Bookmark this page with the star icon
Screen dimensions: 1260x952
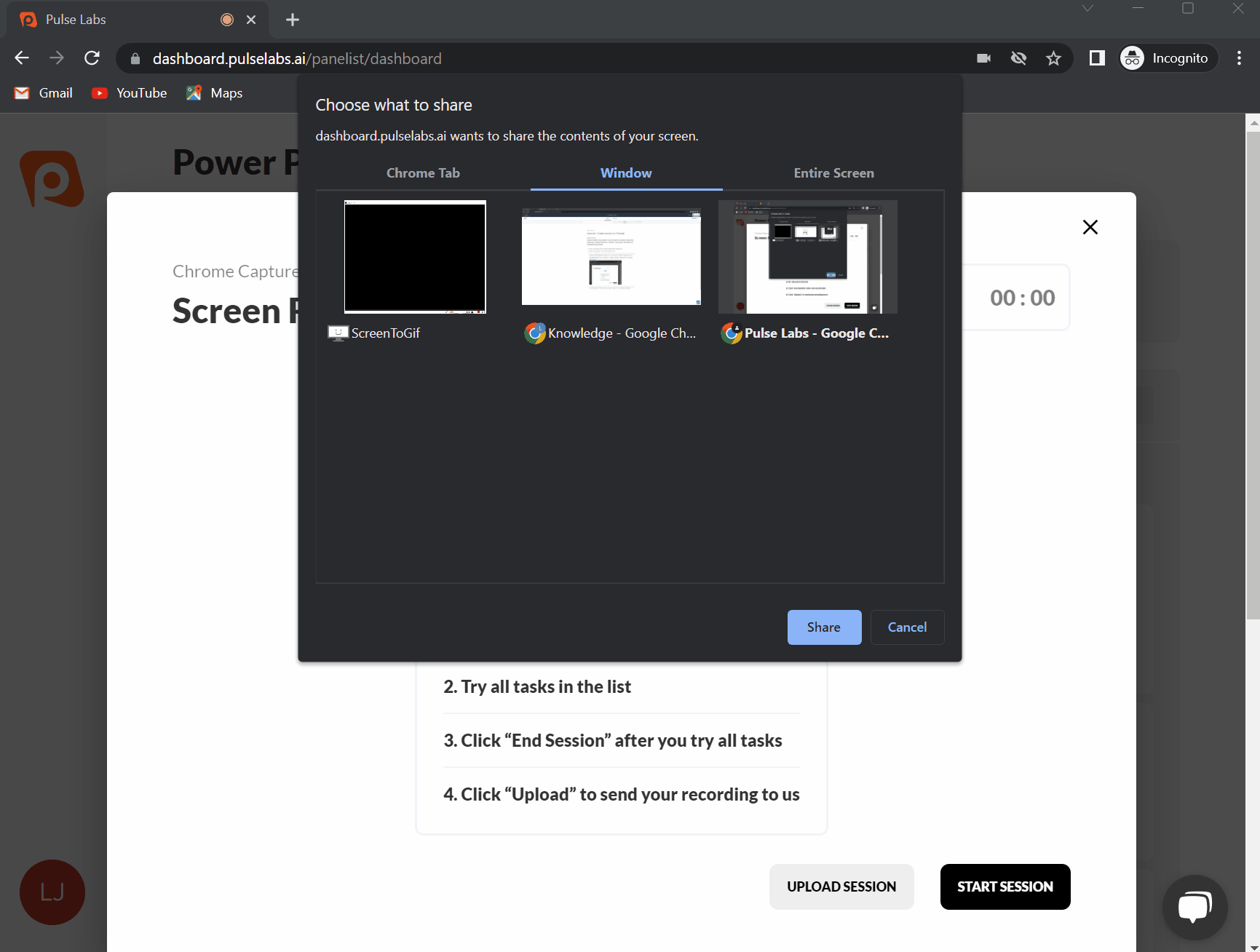click(1053, 58)
